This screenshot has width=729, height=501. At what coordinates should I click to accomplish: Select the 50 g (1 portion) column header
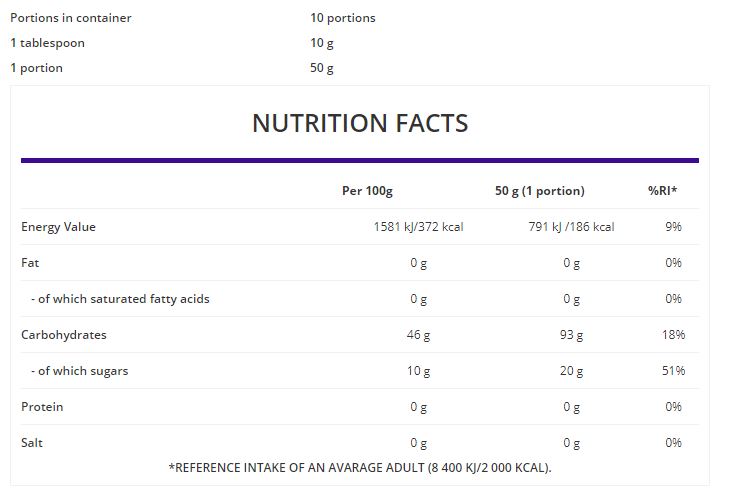tap(540, 191)
